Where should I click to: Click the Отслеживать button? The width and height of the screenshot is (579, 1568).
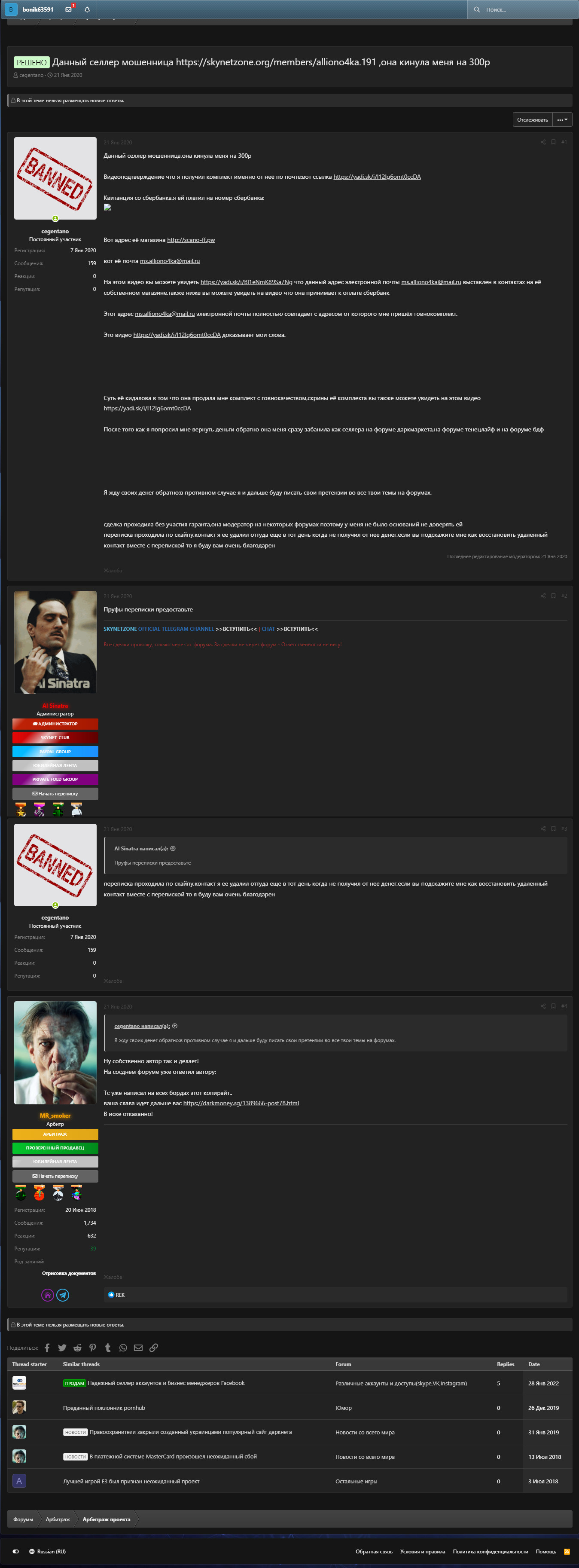(532, 120)
